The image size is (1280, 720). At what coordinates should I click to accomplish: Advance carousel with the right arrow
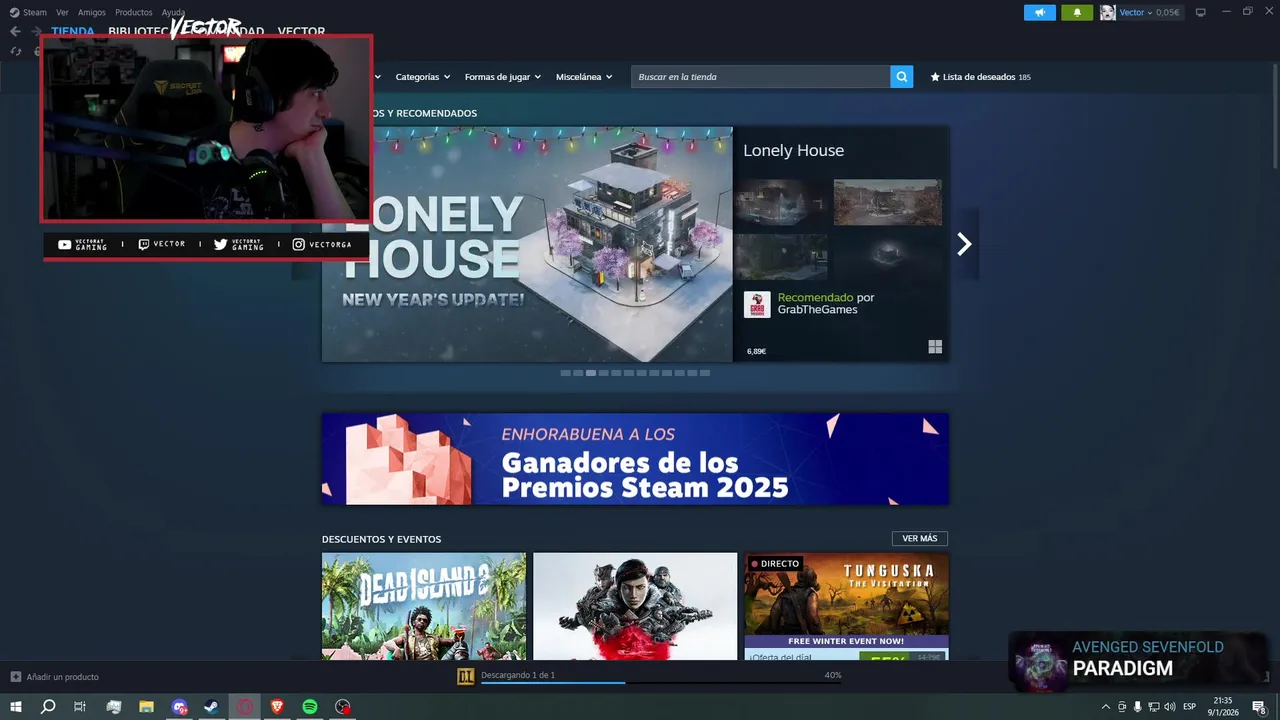point(964,244)
